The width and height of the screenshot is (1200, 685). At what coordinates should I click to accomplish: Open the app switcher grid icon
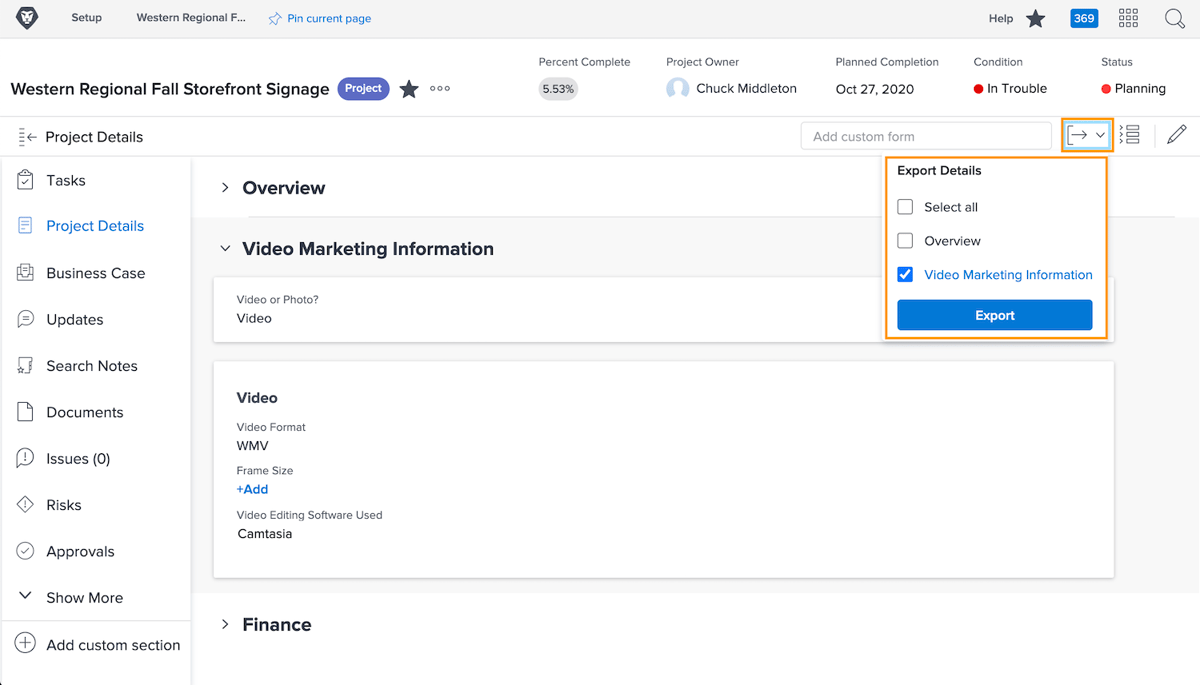(x=1128, y=18)
